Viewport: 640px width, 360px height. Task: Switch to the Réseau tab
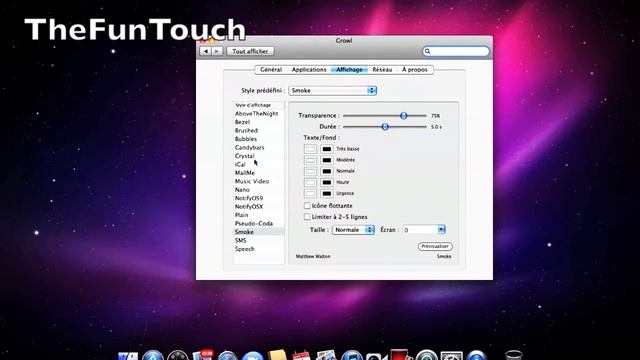coord(382,69)
